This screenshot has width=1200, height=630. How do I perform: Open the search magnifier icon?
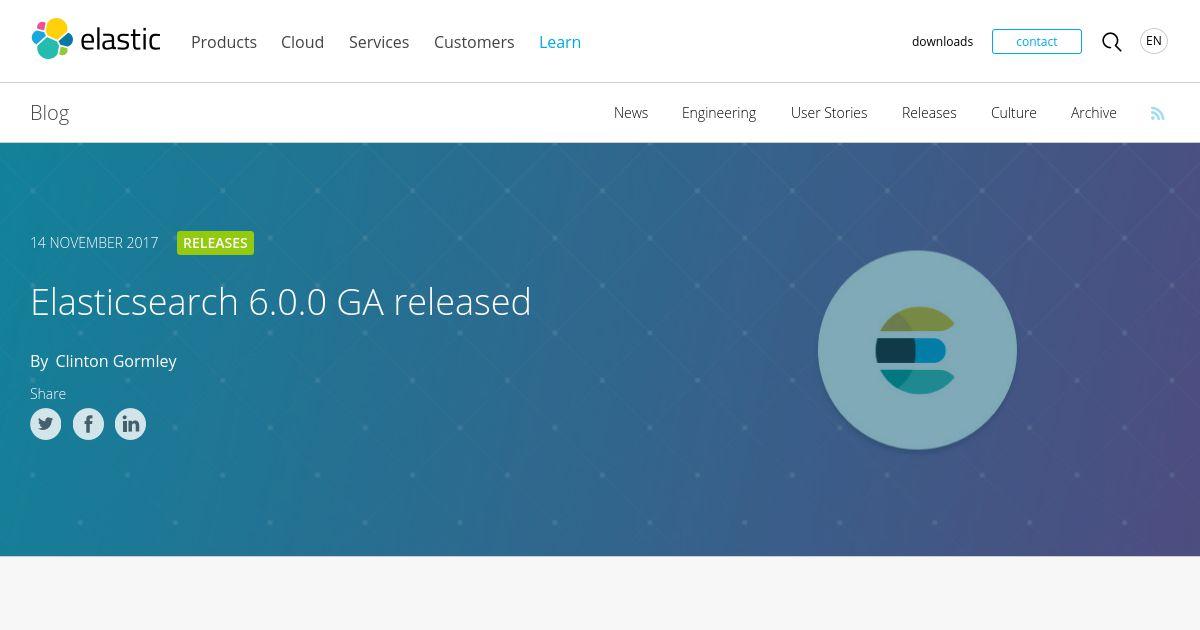click(x=1111, y=42)
